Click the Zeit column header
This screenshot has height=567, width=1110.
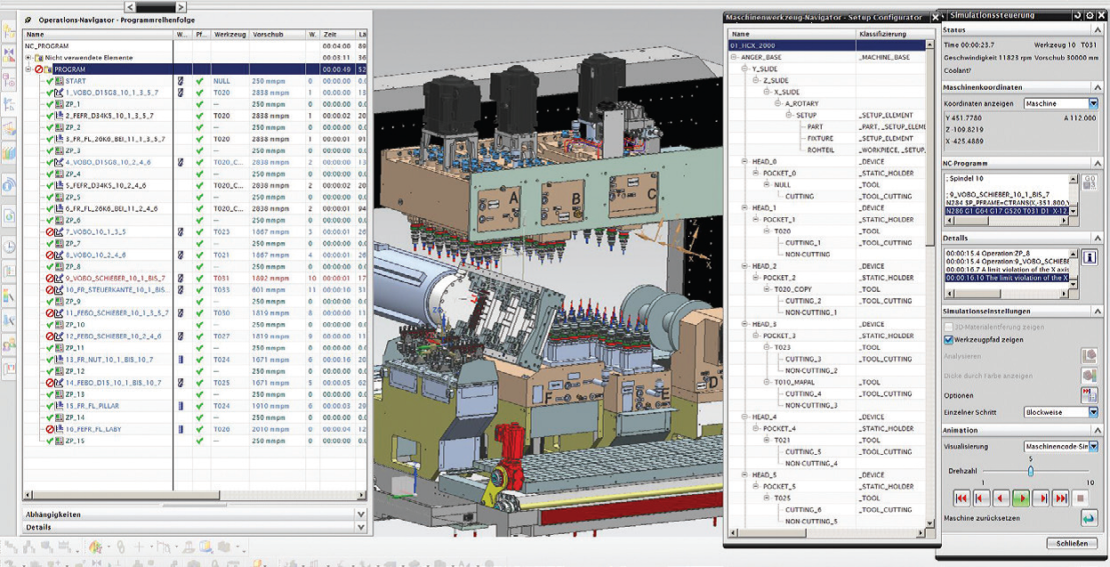pos(338,33)
